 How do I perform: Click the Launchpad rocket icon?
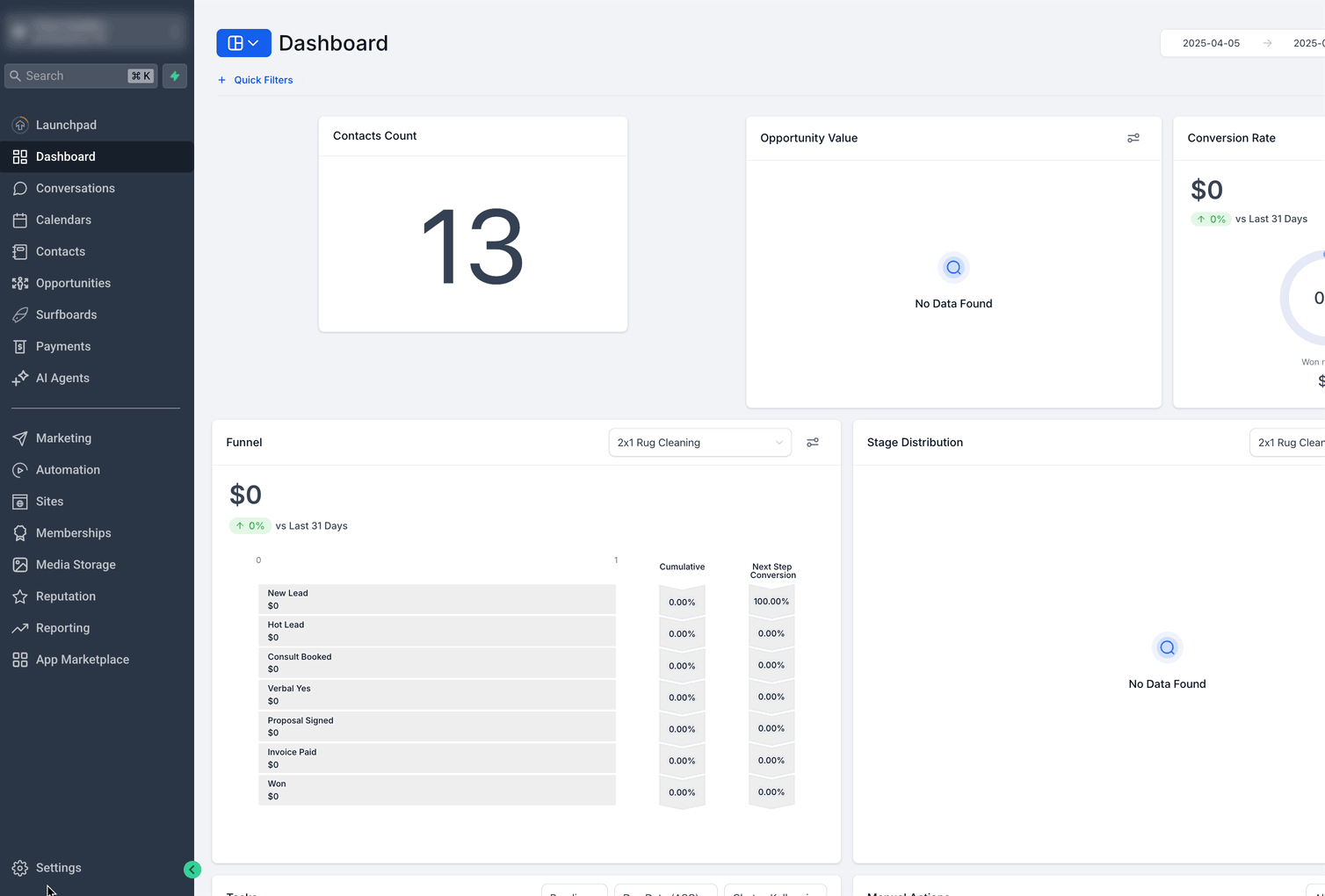20,125
